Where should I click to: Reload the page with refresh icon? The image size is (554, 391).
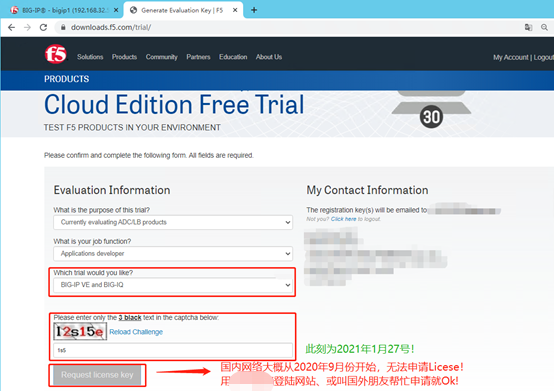[43, 27]
